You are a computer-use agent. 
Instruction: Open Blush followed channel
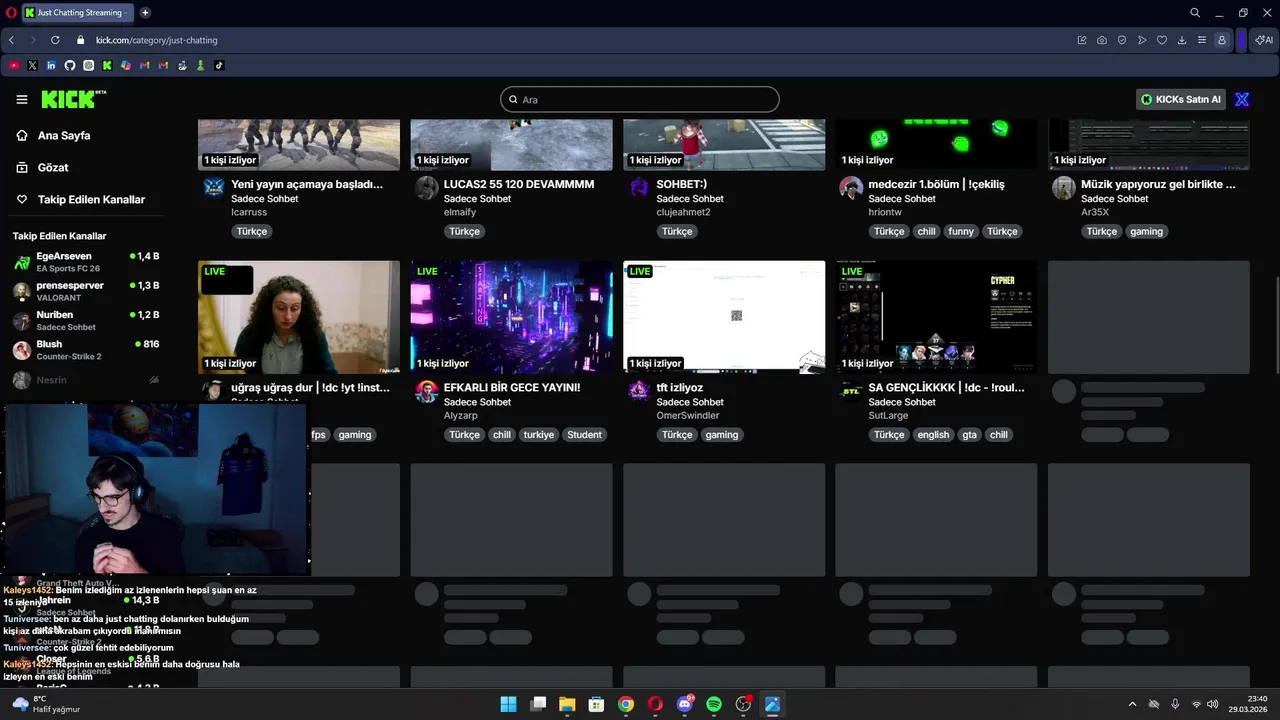click(85, 350)
